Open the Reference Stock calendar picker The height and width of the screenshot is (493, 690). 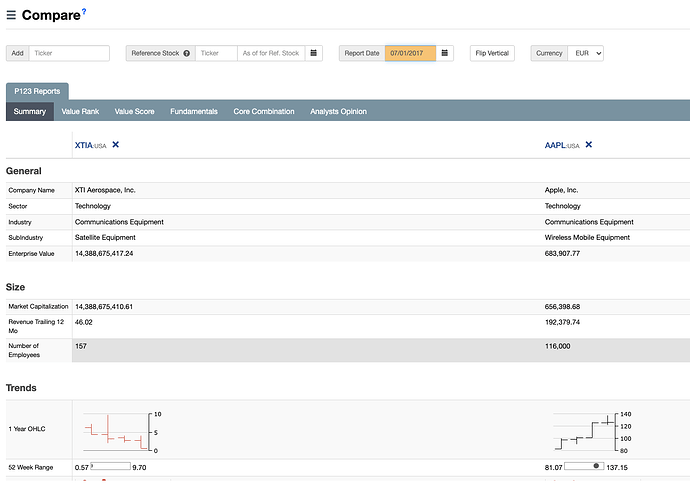[314, 53]
